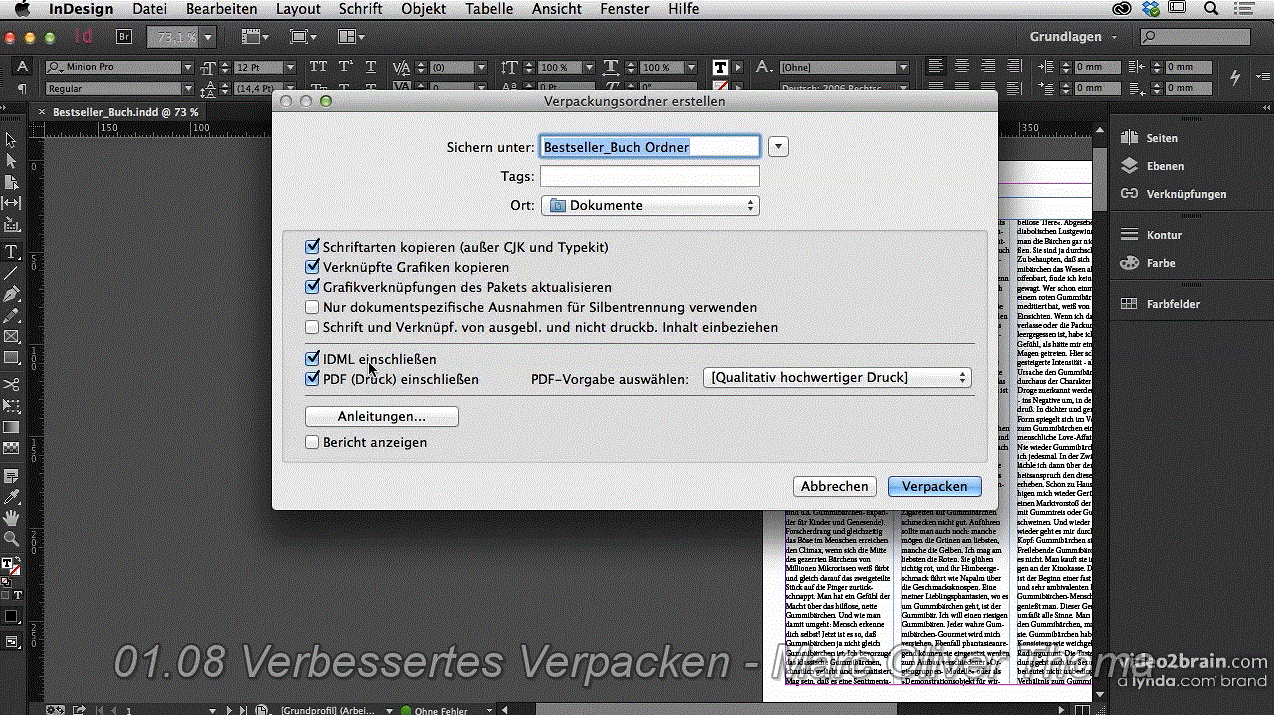The height and width of the screenshot is (715, 1274).
Task: Toggle PDF (Druck) einschließen checkbox
Action: coord(313,379)
